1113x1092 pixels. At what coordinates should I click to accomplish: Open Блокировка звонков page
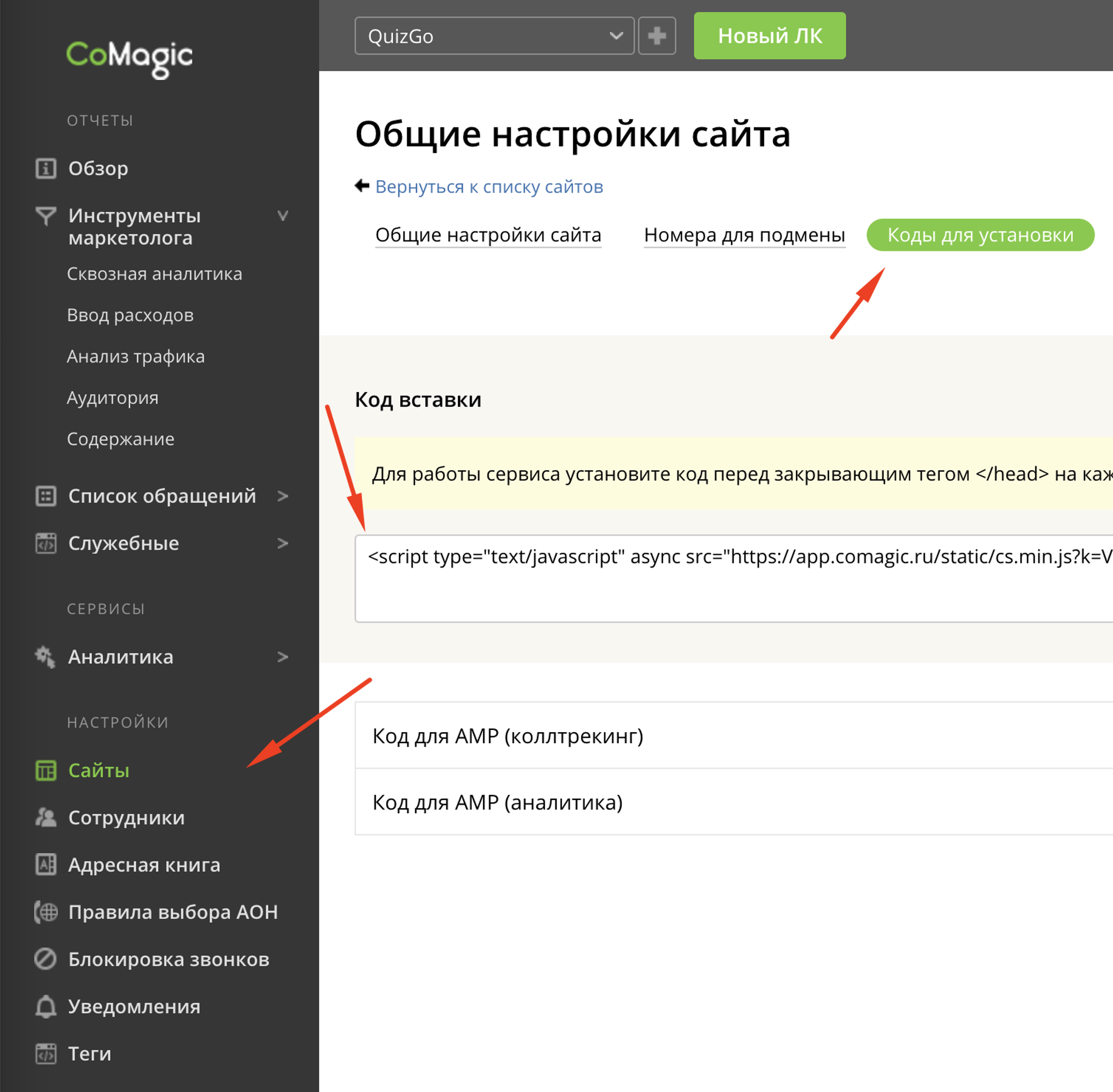169,959
